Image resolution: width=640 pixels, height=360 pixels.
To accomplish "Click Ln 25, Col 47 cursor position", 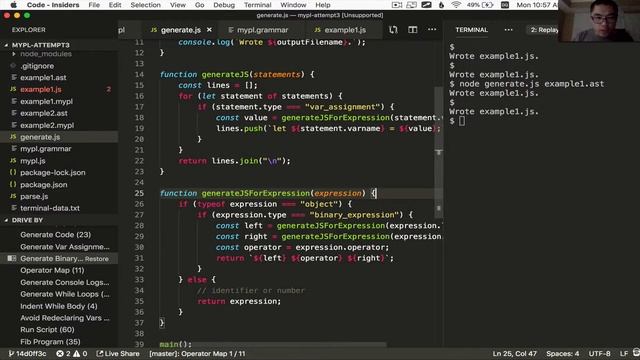I will tap(514, 353).
